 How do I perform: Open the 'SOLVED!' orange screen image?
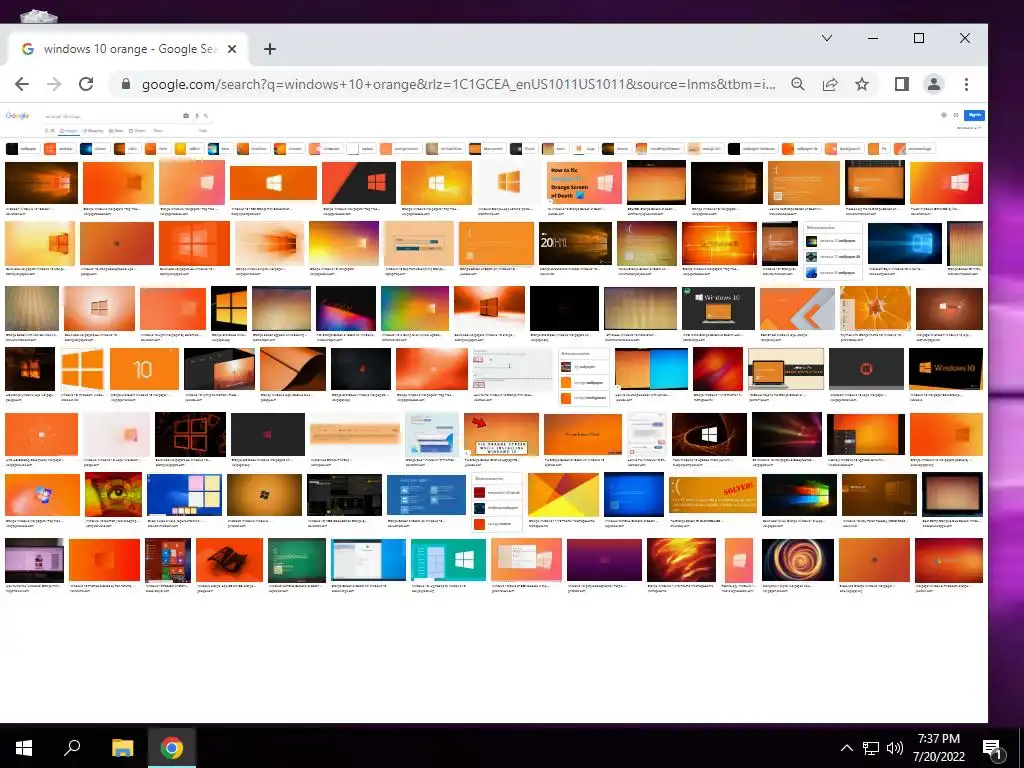[712, 495]
